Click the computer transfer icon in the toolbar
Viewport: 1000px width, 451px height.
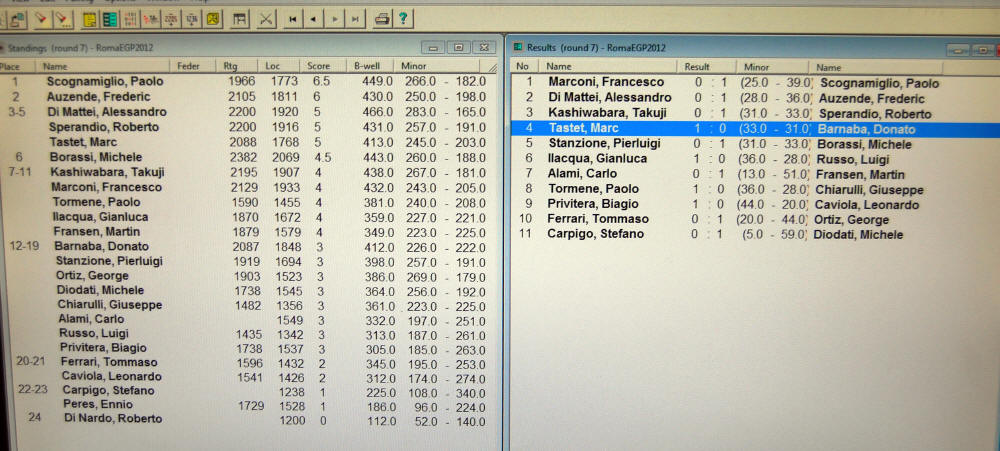click(x=17, y=19)
